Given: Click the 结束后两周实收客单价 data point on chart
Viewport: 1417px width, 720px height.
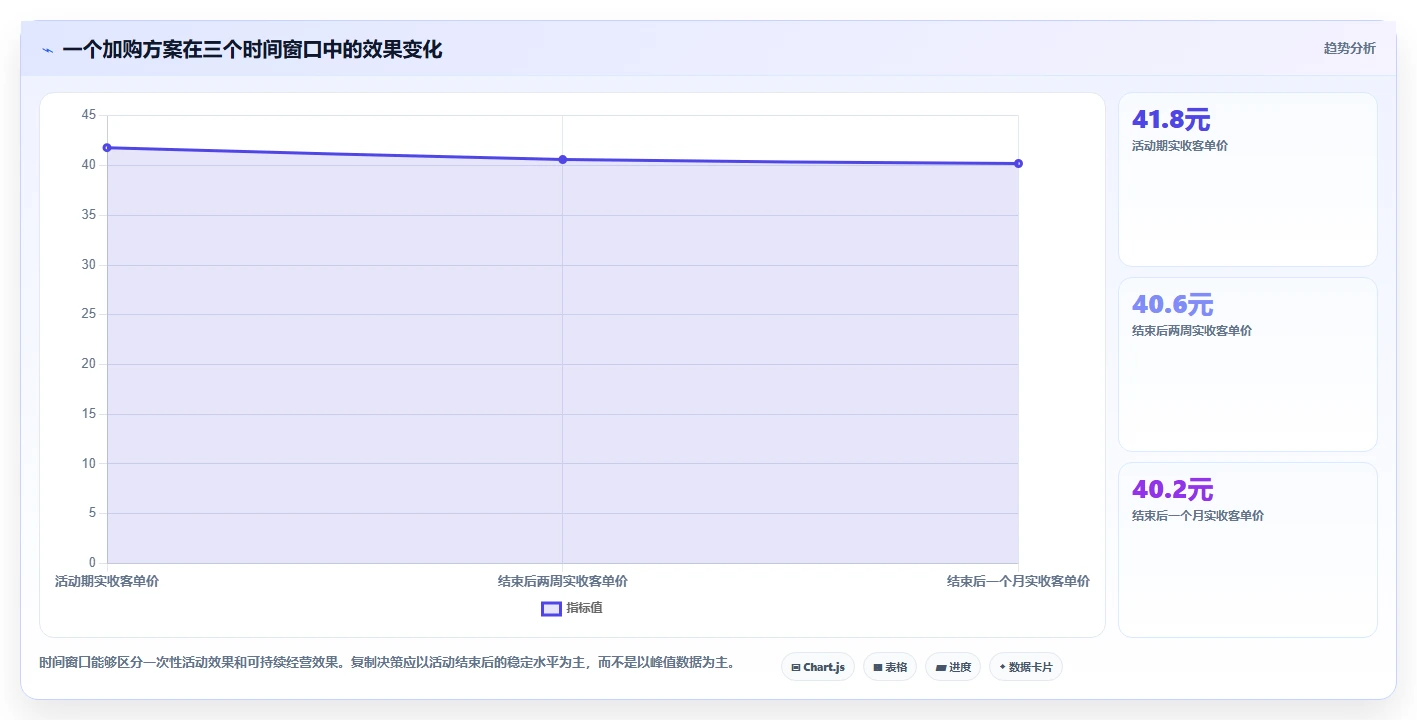Looking at the screenshot, I should click(x=563, y=160).
